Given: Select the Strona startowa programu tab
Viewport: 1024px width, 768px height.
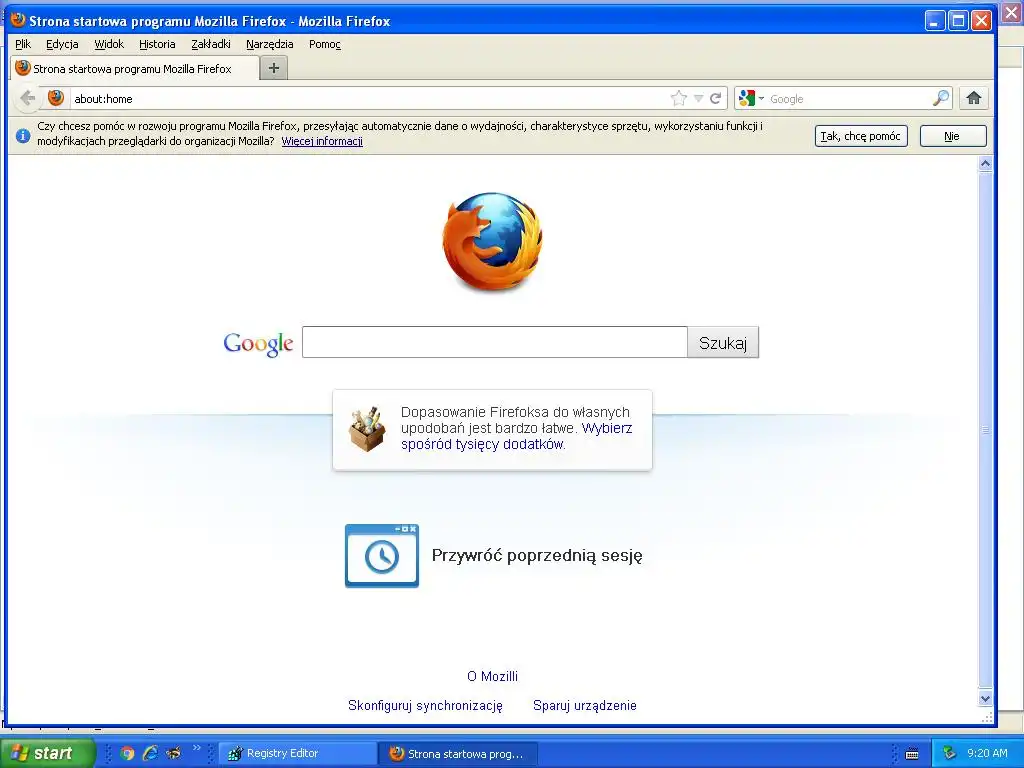Looking at the screenshot, I should 135,69.
